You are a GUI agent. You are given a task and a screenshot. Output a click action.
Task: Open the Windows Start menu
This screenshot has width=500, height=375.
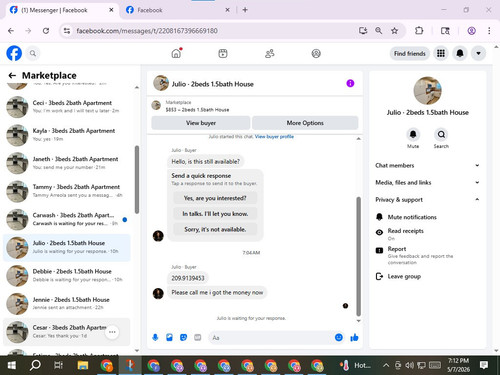(12, 365)
